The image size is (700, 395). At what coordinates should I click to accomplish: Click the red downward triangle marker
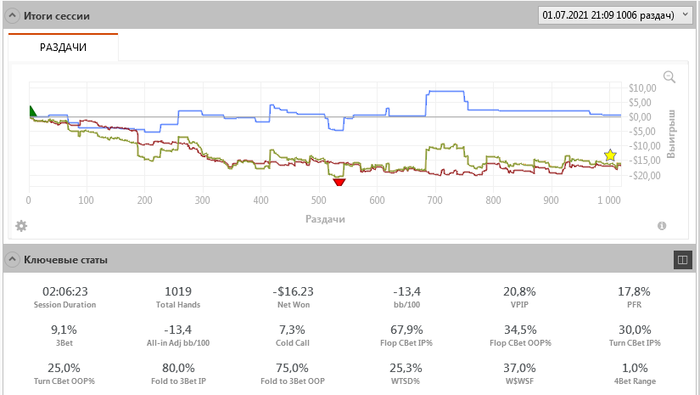pos(339,182)
